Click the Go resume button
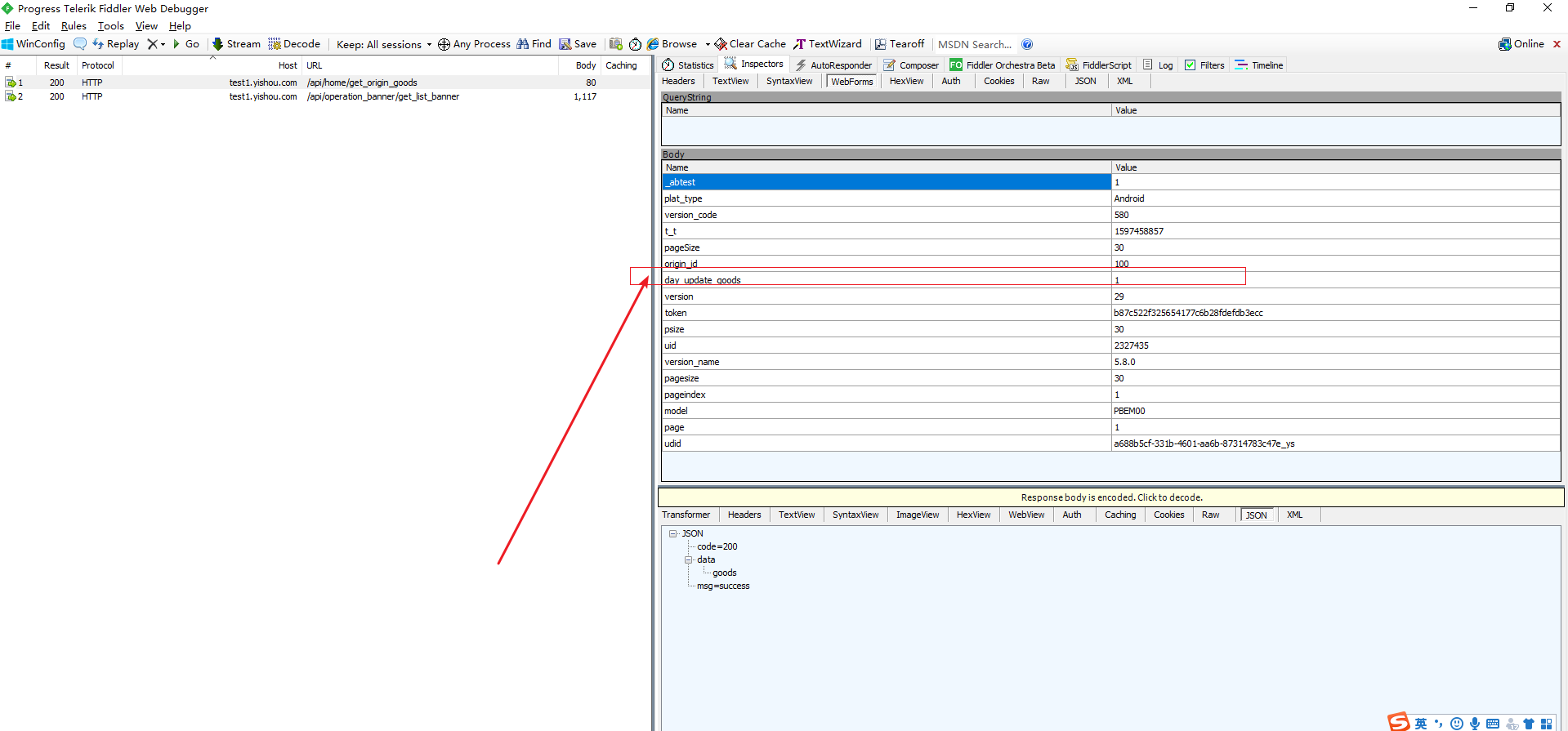 pyautogui.click(x=186, y=44)
